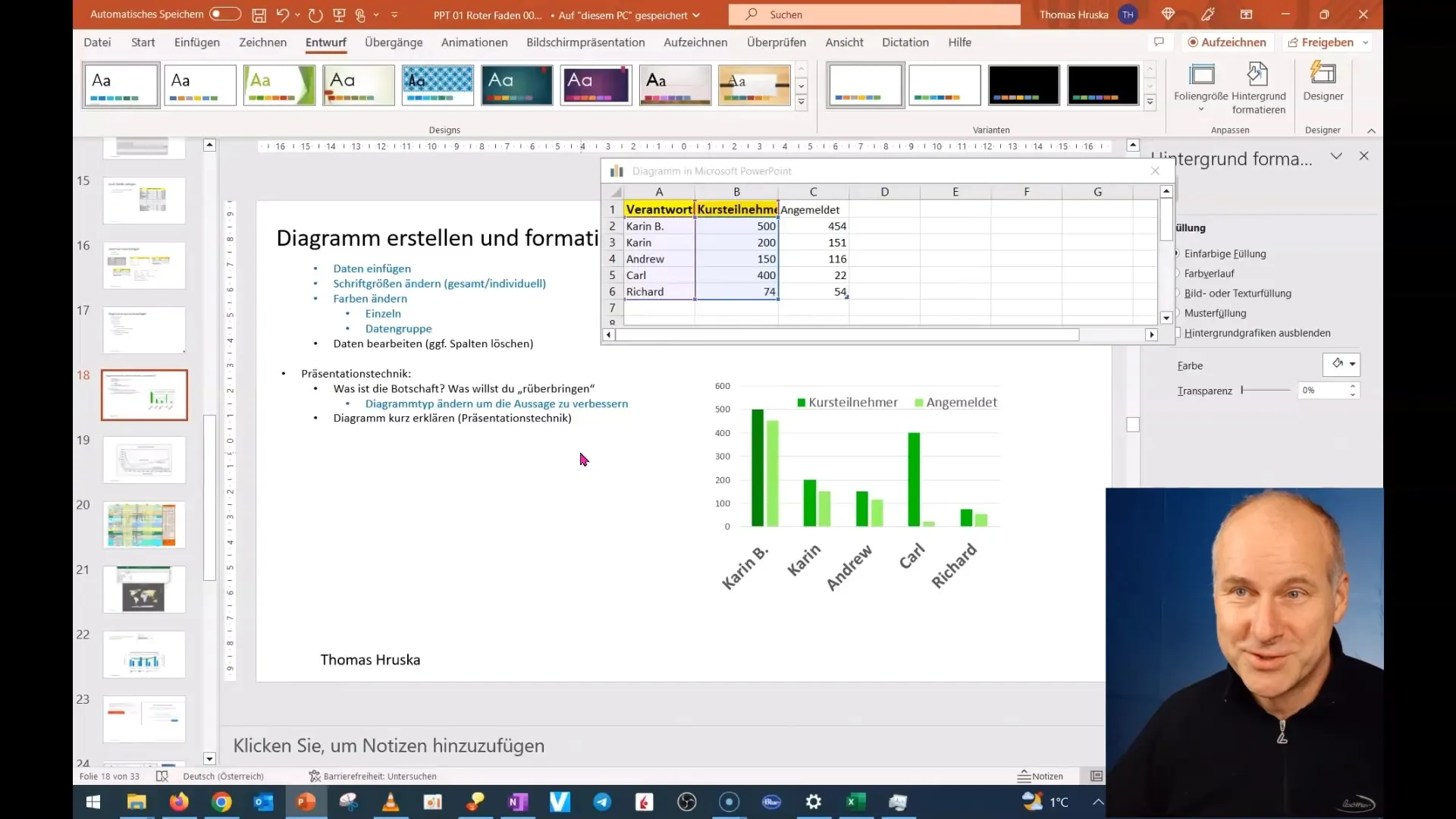1456x819 pixels.
Task: Open Datei menu in ribbon
Action: [97, 42]
